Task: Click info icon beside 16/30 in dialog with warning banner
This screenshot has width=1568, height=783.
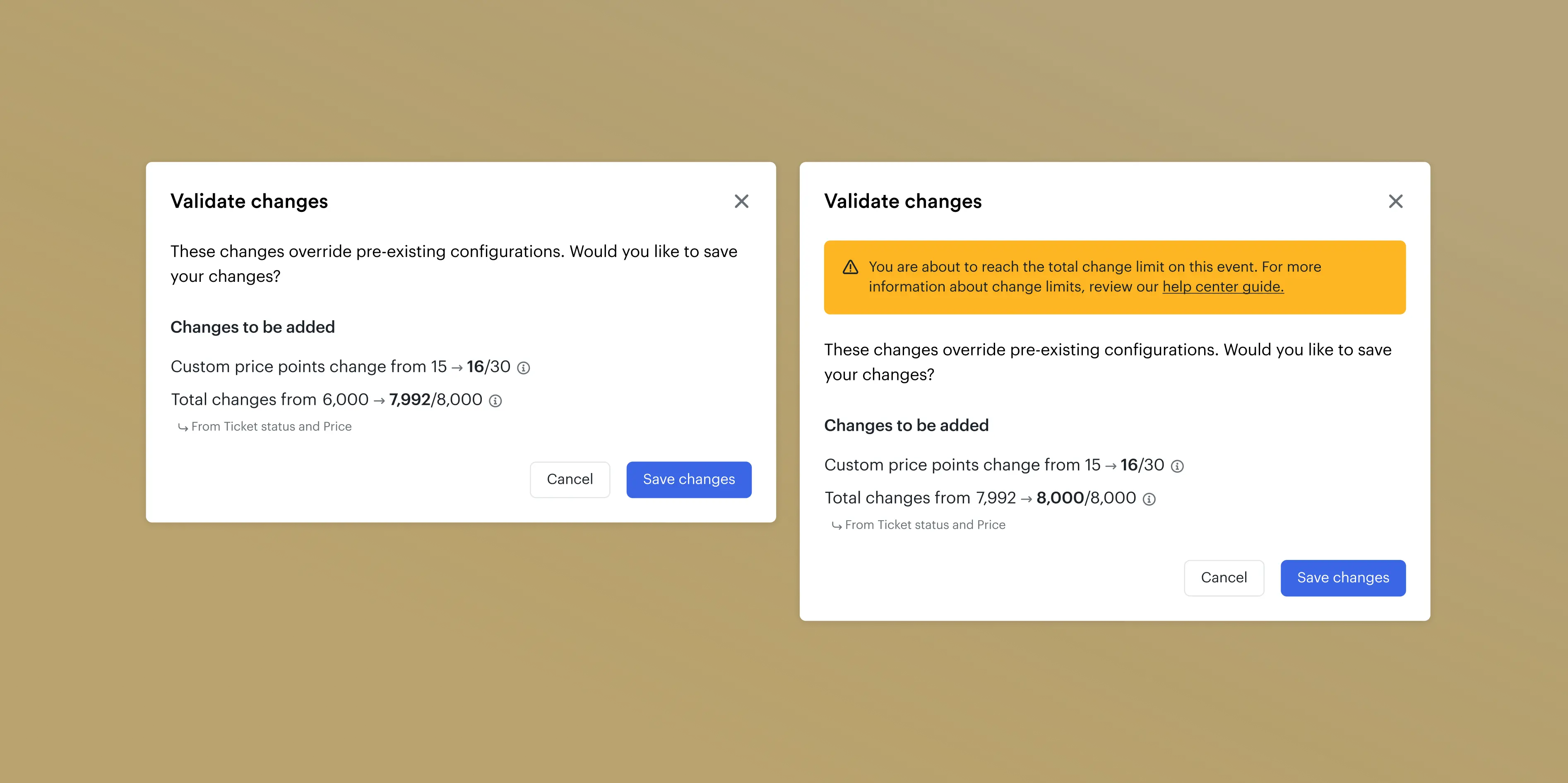Action: (1177, 467)
